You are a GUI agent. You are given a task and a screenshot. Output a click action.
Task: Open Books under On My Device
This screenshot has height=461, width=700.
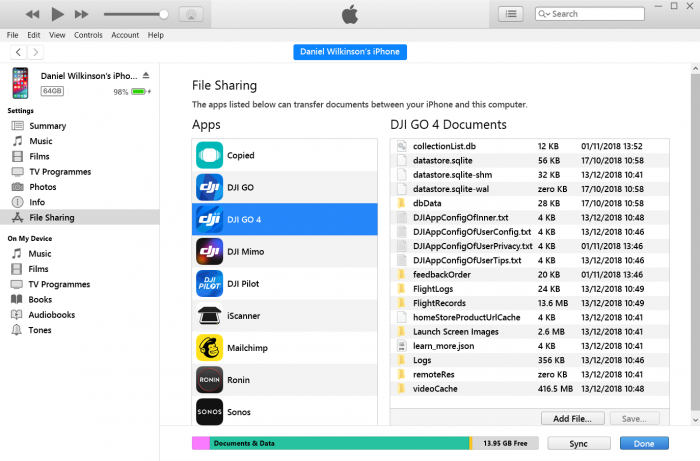(x=40, y=299)
